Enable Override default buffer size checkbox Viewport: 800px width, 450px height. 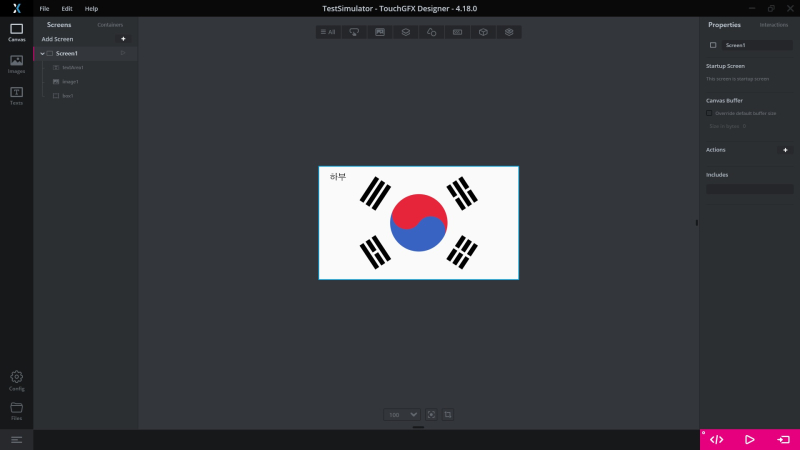pos(710,113)
